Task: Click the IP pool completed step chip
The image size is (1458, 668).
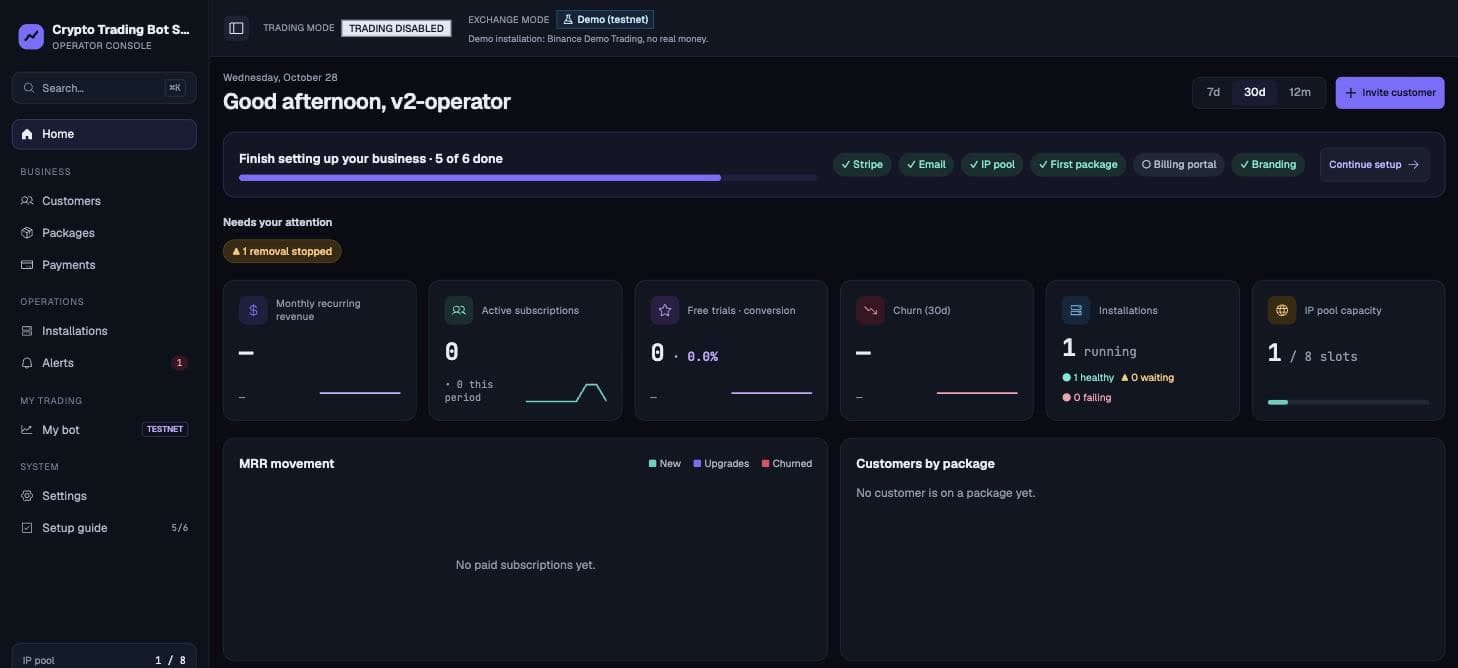Action: [992, 165]
